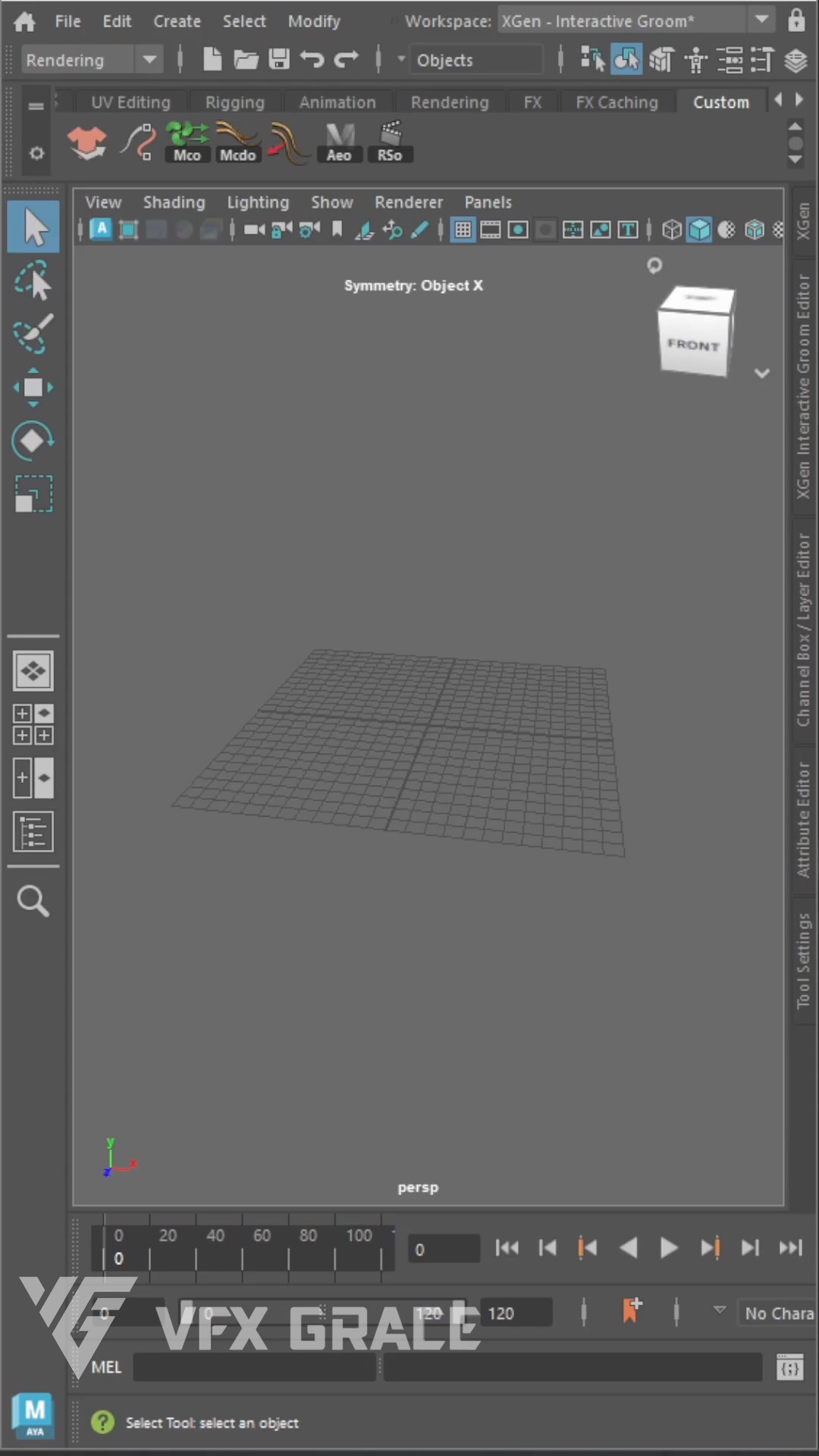The height and width of the screenshot is (1456, 819).
Task: Go to Maya home screen icon
Action: [24, 21]
